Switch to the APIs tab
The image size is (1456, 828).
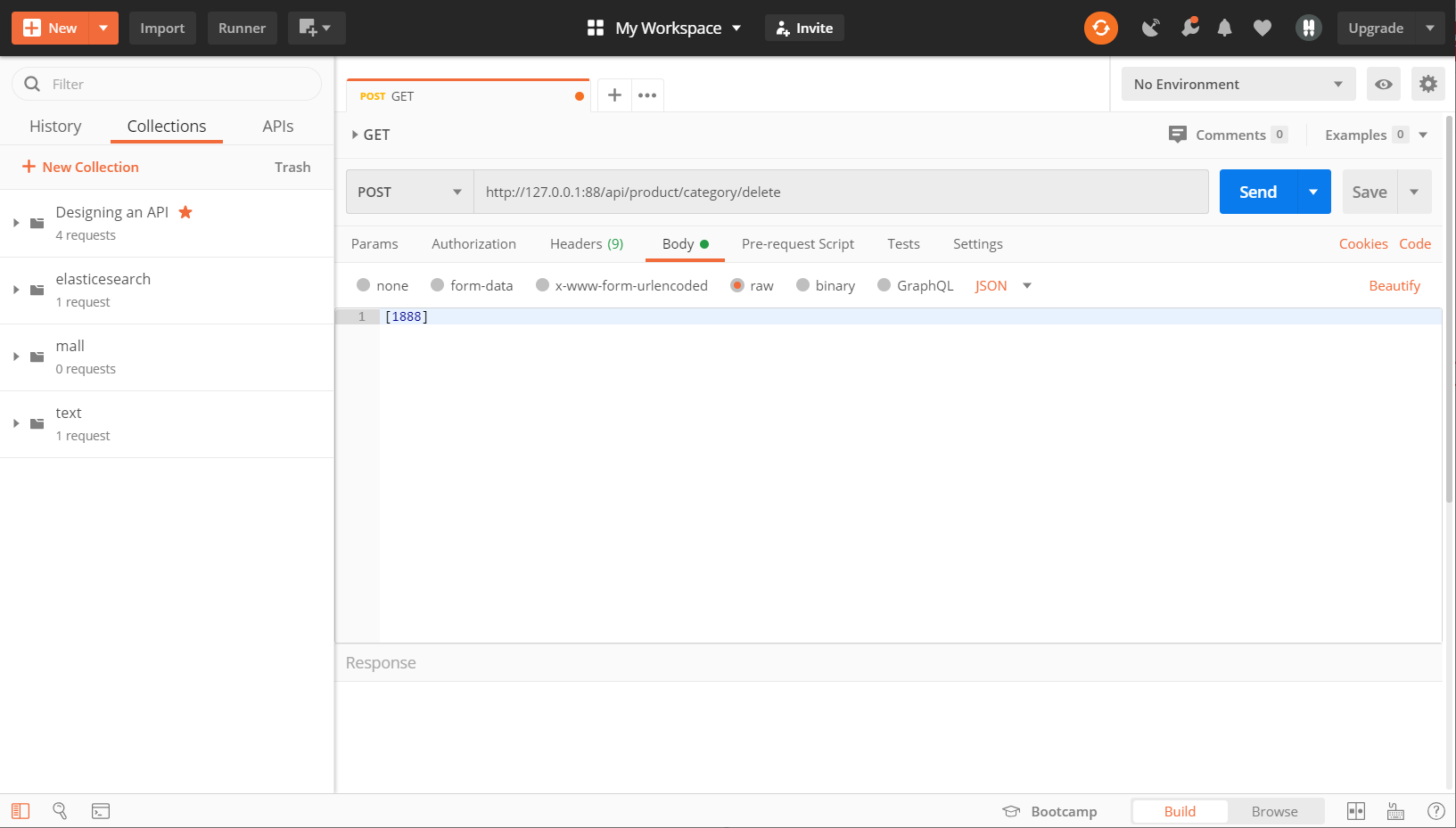point(278,127)
